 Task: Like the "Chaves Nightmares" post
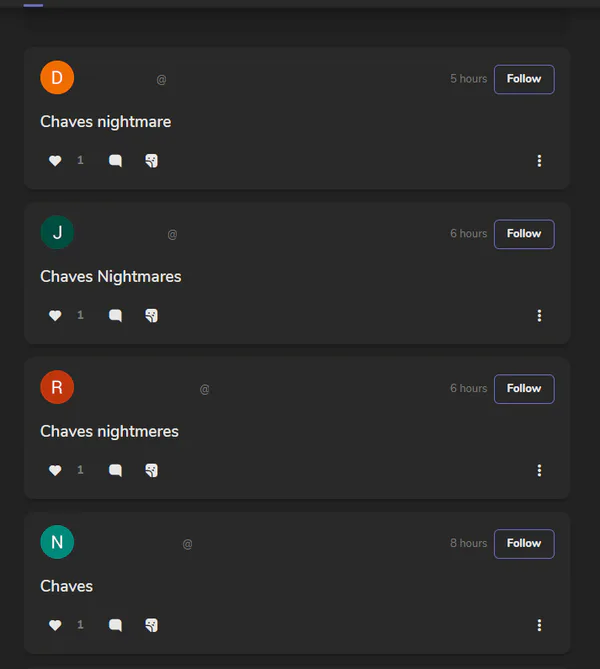(55, 316)
